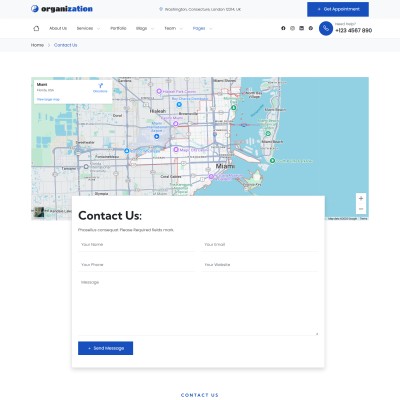
Task: Expand the Pages dropdown menu
Action: [202, 28]
